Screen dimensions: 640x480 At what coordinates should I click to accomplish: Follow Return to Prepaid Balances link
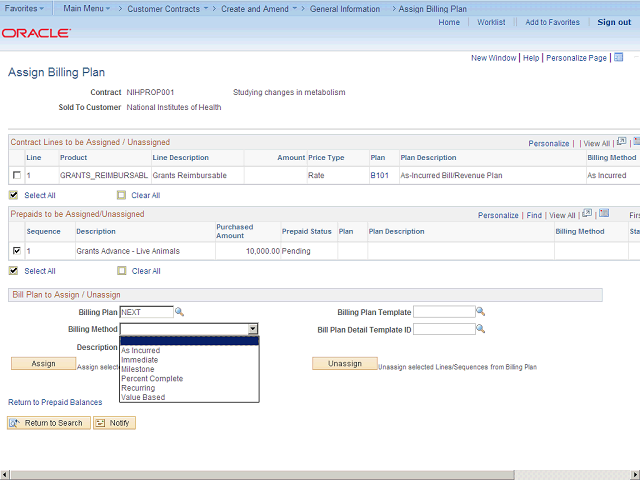(55, 402)
